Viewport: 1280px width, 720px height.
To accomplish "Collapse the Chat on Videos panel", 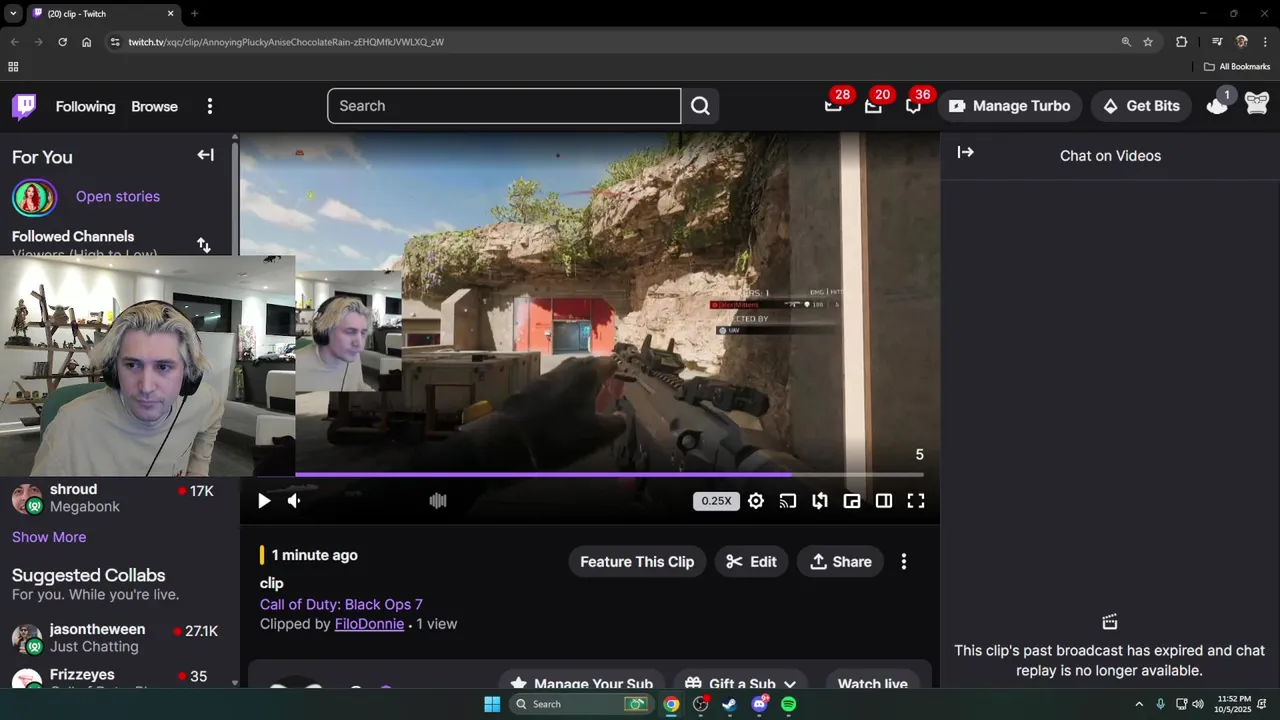I will 965,152.
